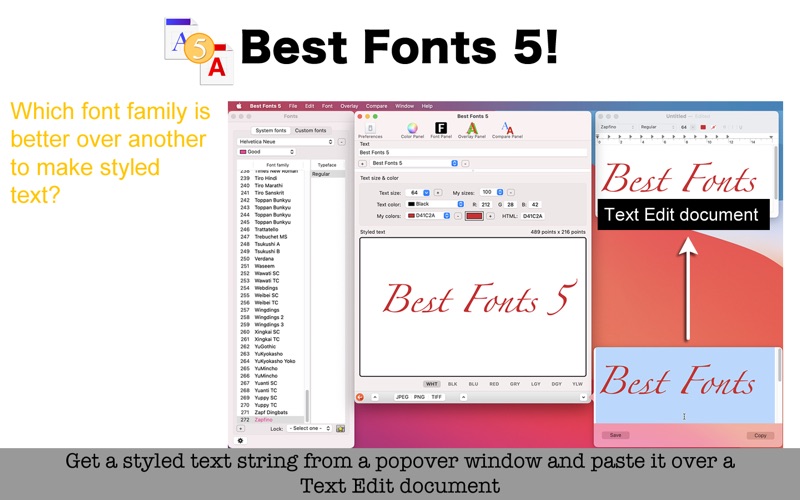Click the red color well swatch
Screen dimensions: 800x500
tap(474, 216)
